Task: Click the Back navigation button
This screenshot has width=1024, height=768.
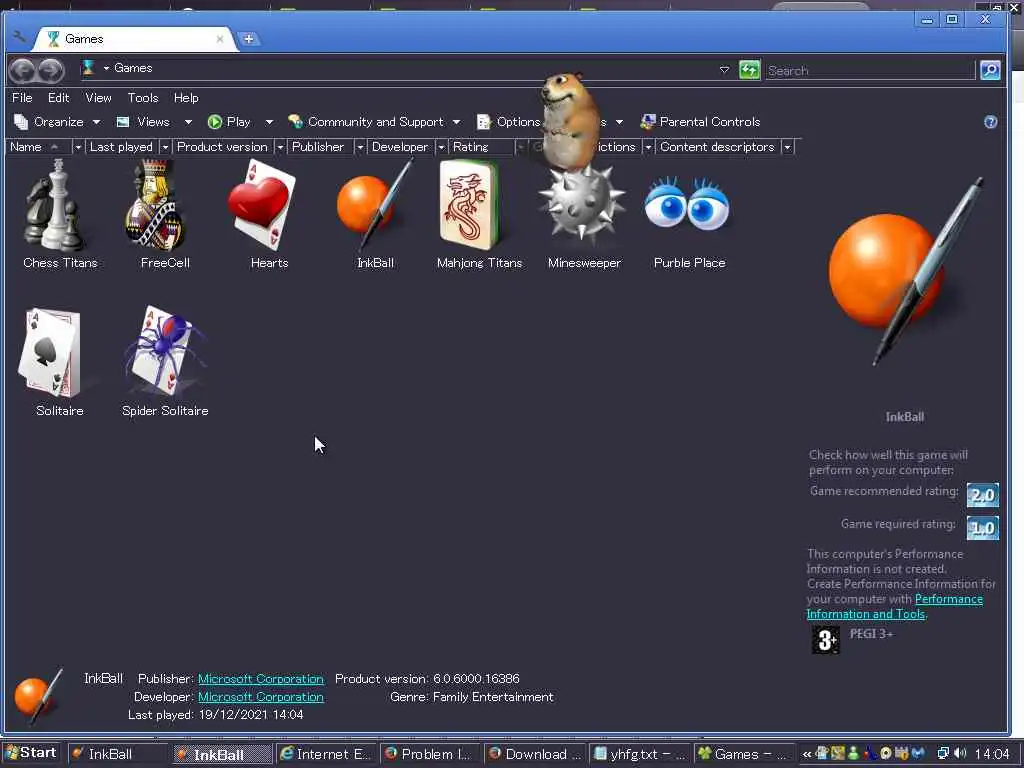Action: 22,69
